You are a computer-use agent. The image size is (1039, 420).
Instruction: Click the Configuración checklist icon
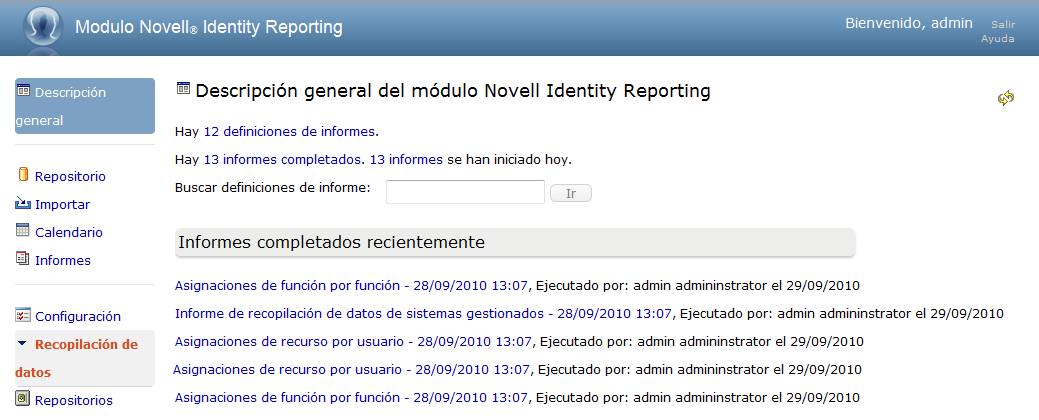tap(23, 315)
